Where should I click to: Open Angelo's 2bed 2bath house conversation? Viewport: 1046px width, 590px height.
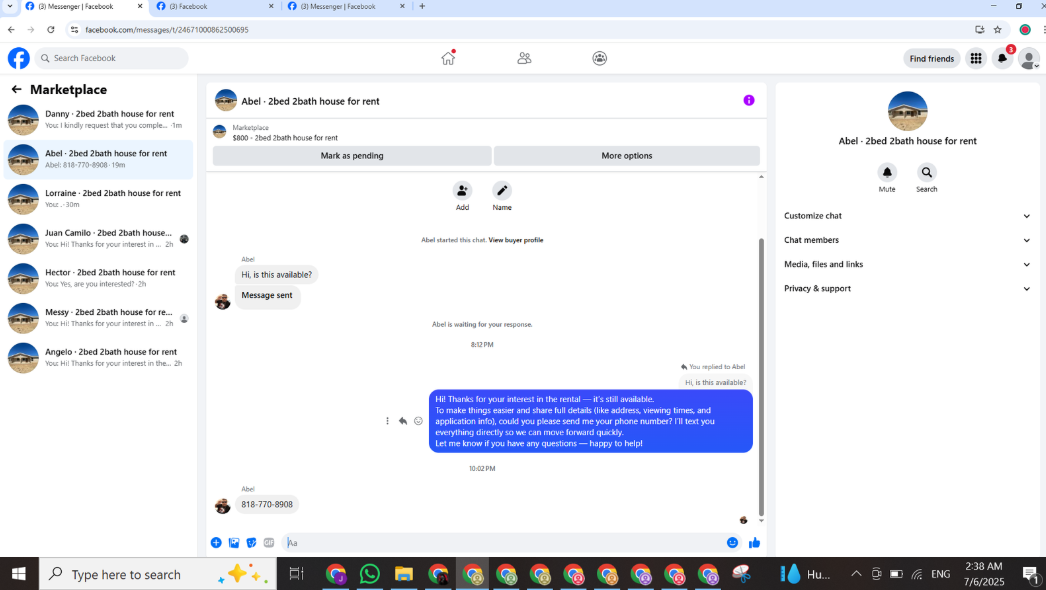tap(99, 358)
